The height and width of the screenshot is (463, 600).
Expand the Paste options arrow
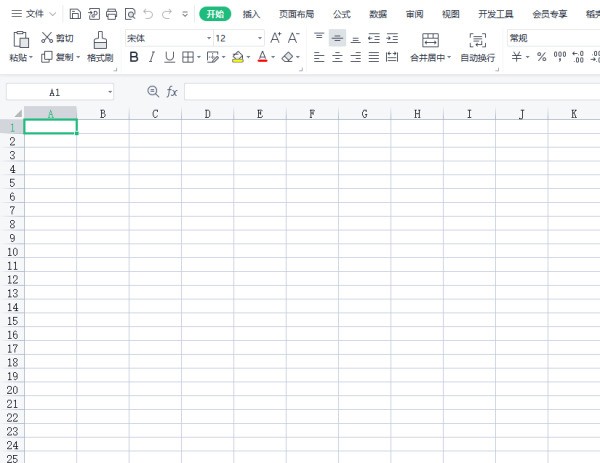click(31, 58)
